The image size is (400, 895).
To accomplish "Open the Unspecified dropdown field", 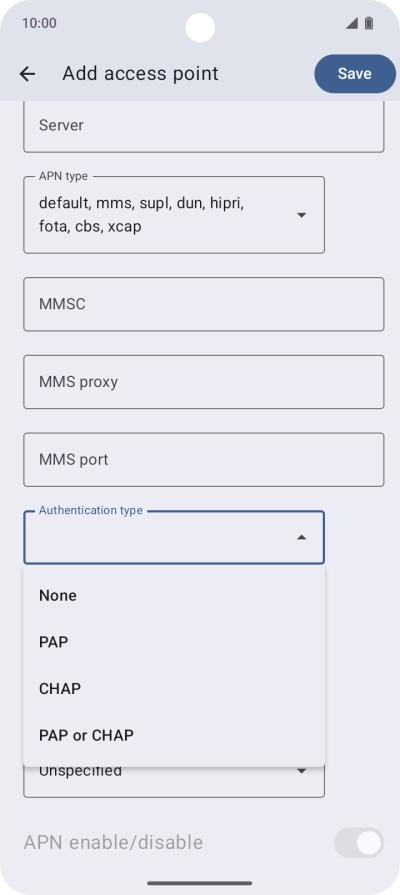I will tap(174, 781).
